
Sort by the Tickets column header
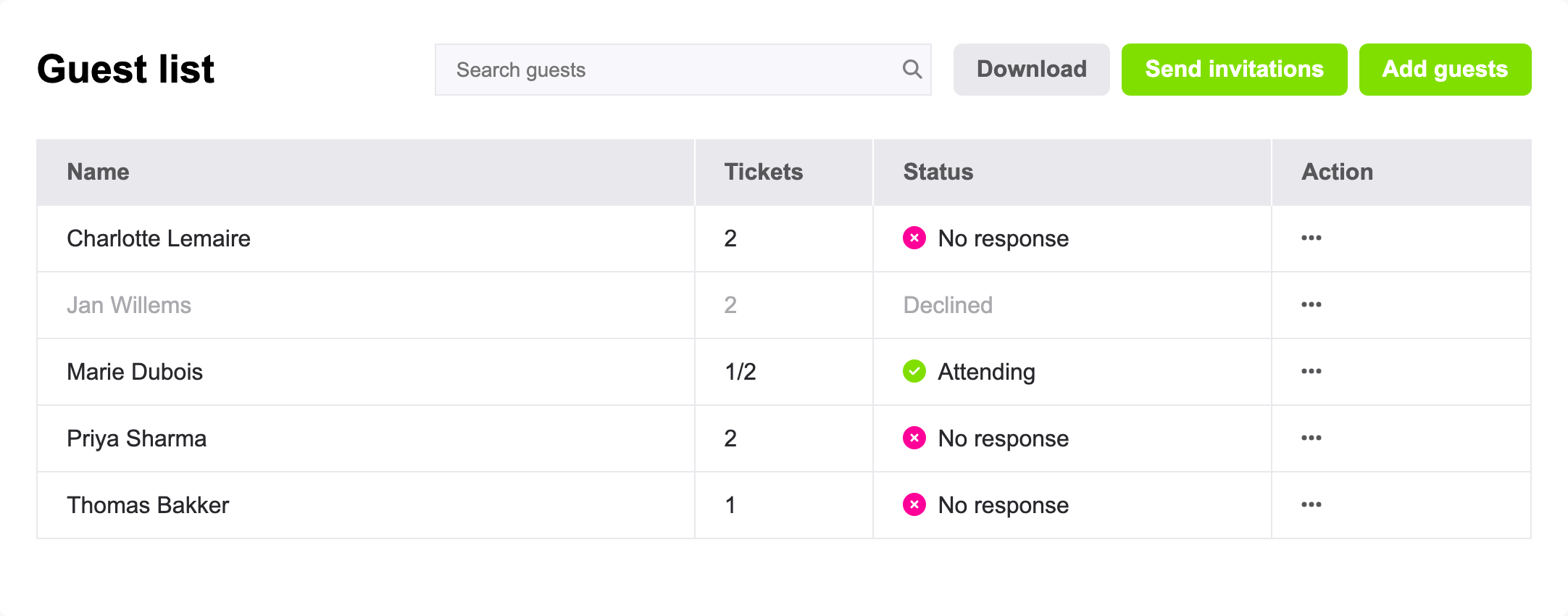click(x=764, y=172)
